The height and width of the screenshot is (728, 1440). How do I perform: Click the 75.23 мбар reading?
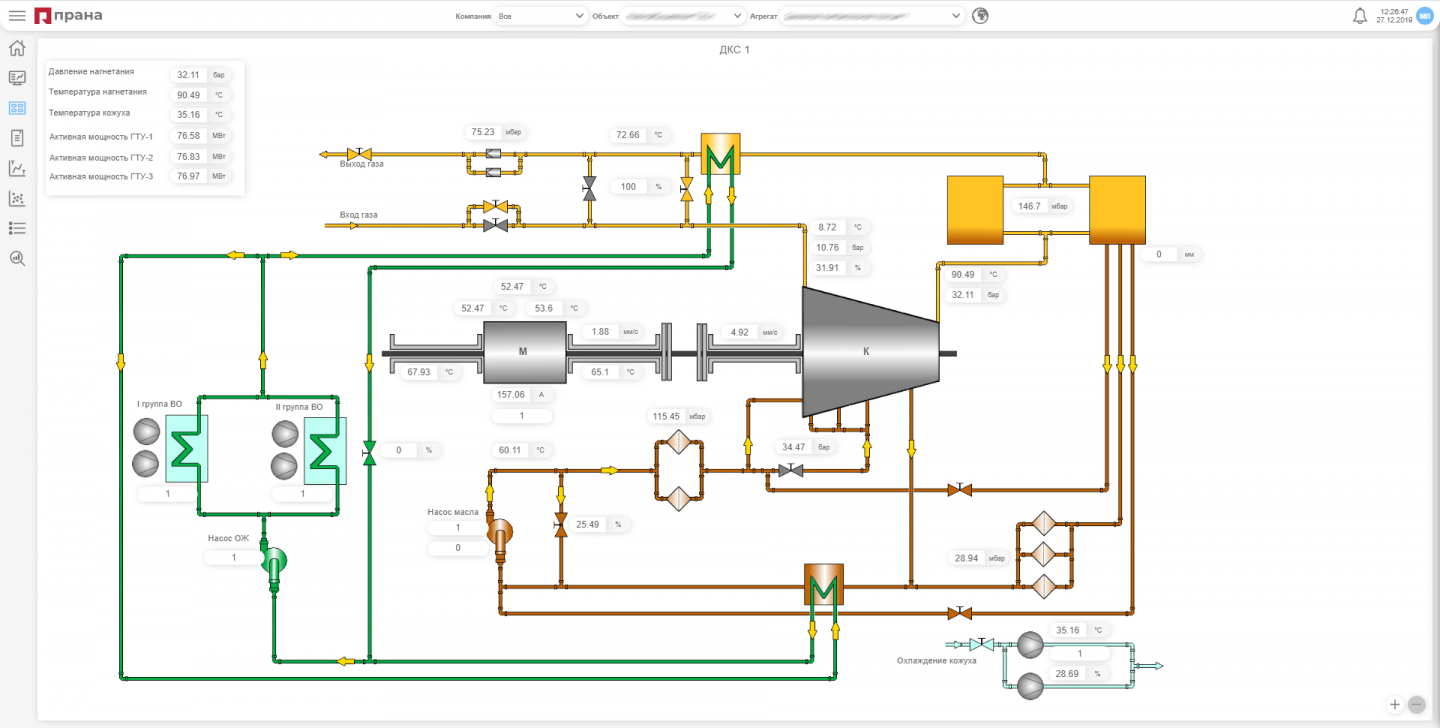pyautogui.click(x=496, y=132)
